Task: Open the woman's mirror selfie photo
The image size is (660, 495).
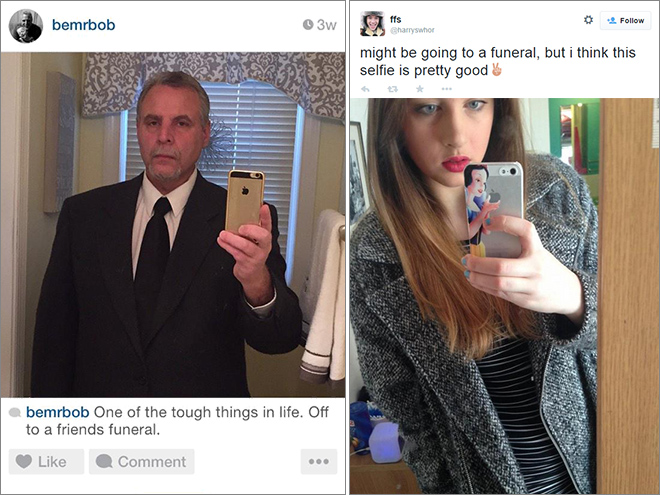Action: (x=504, y=296)
